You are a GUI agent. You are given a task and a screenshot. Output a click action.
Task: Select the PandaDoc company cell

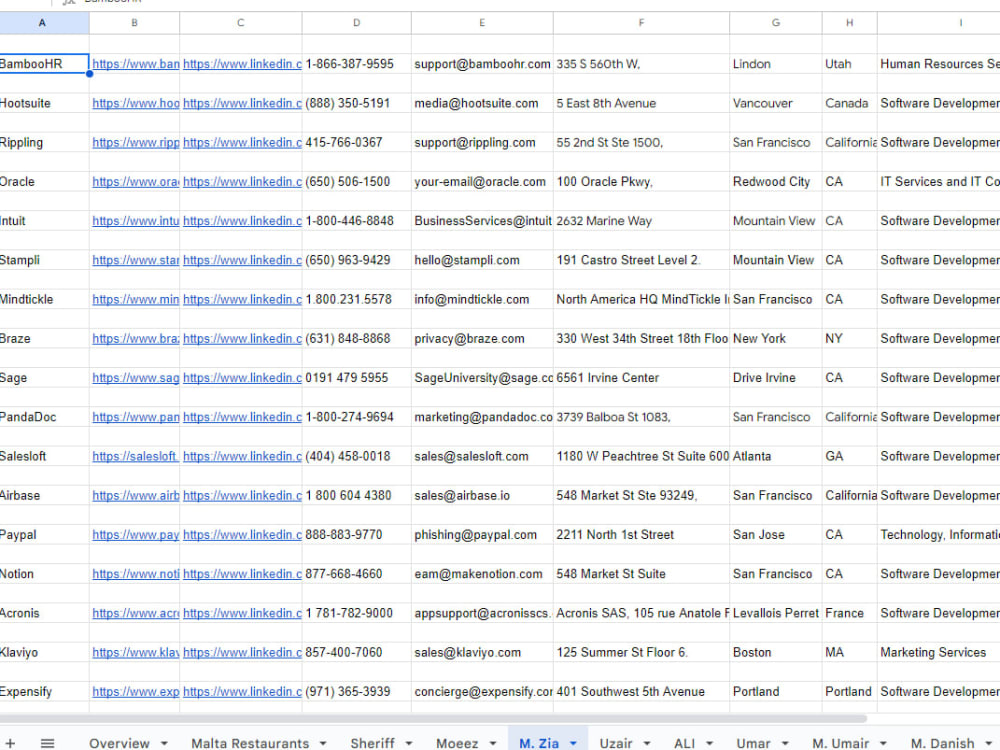coord(44,417)
